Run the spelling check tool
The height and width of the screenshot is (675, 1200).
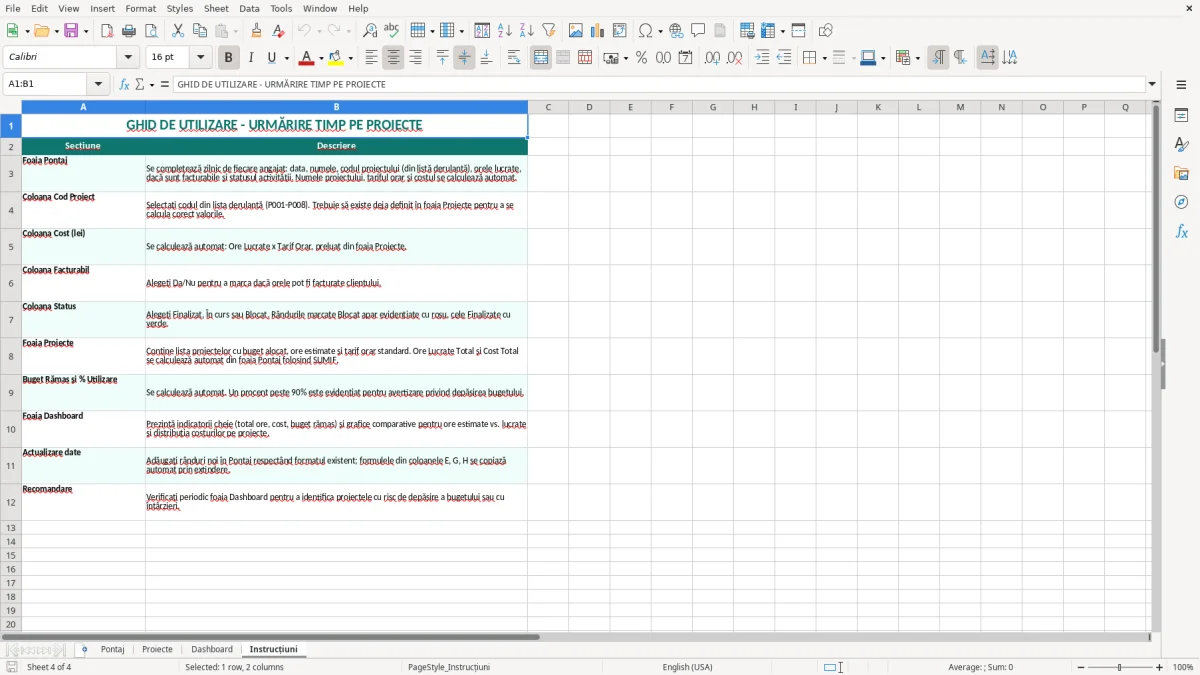(391, 31)
